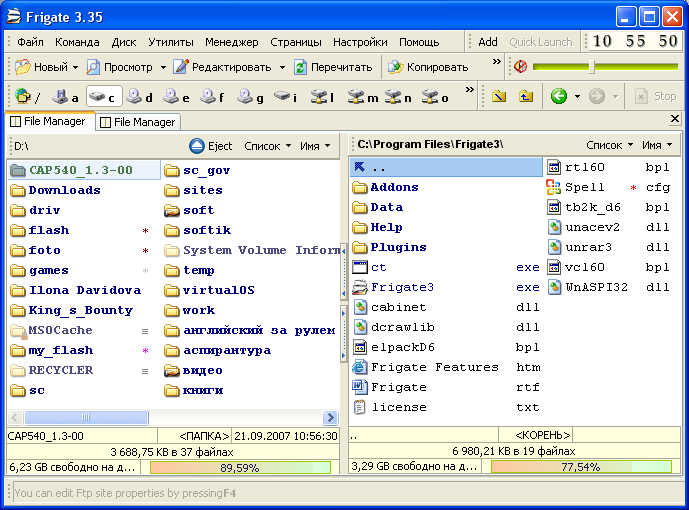Select drive a floppy icon

coord(60,96)
